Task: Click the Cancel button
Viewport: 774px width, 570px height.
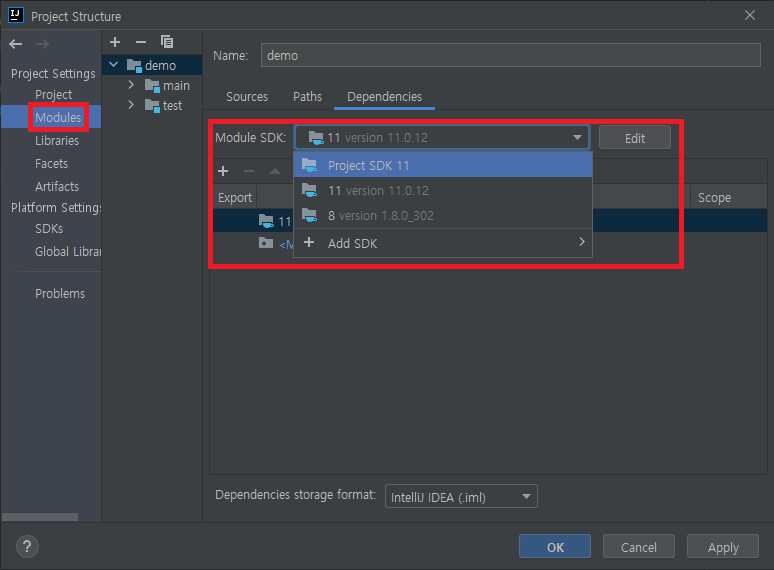Action: 639,547
